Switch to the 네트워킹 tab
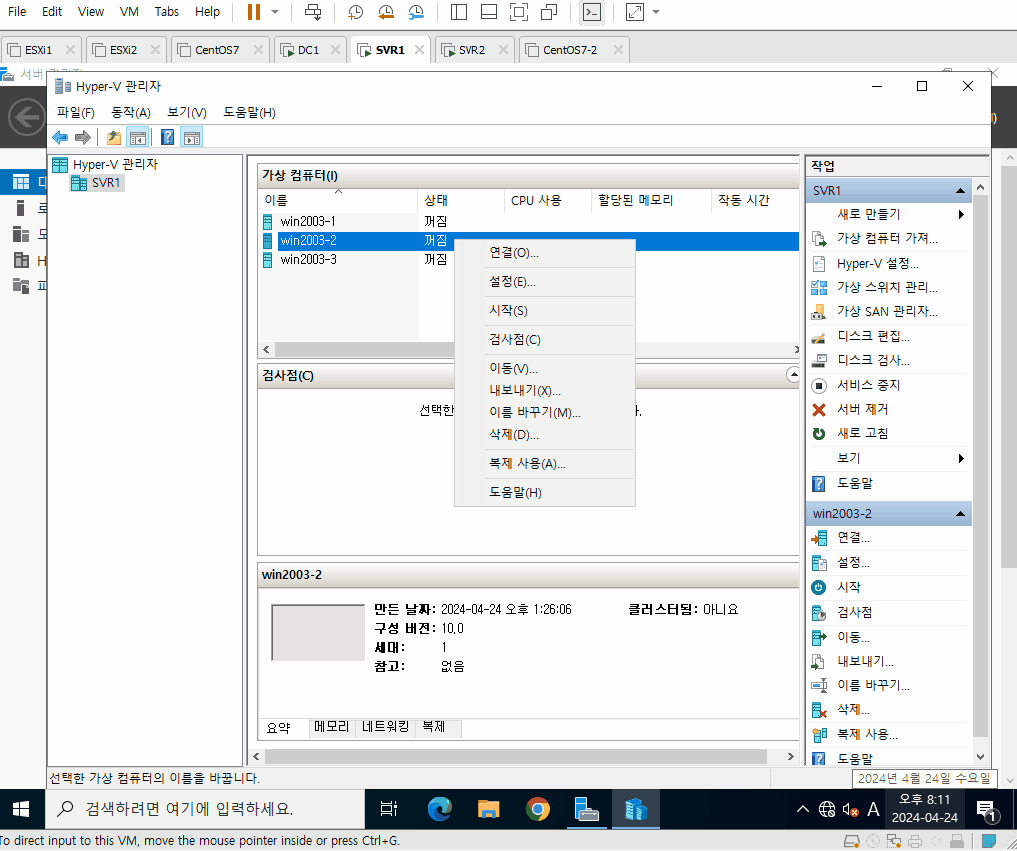The height and width of the screenshot is (851, 1017). [x=386, y=726]
